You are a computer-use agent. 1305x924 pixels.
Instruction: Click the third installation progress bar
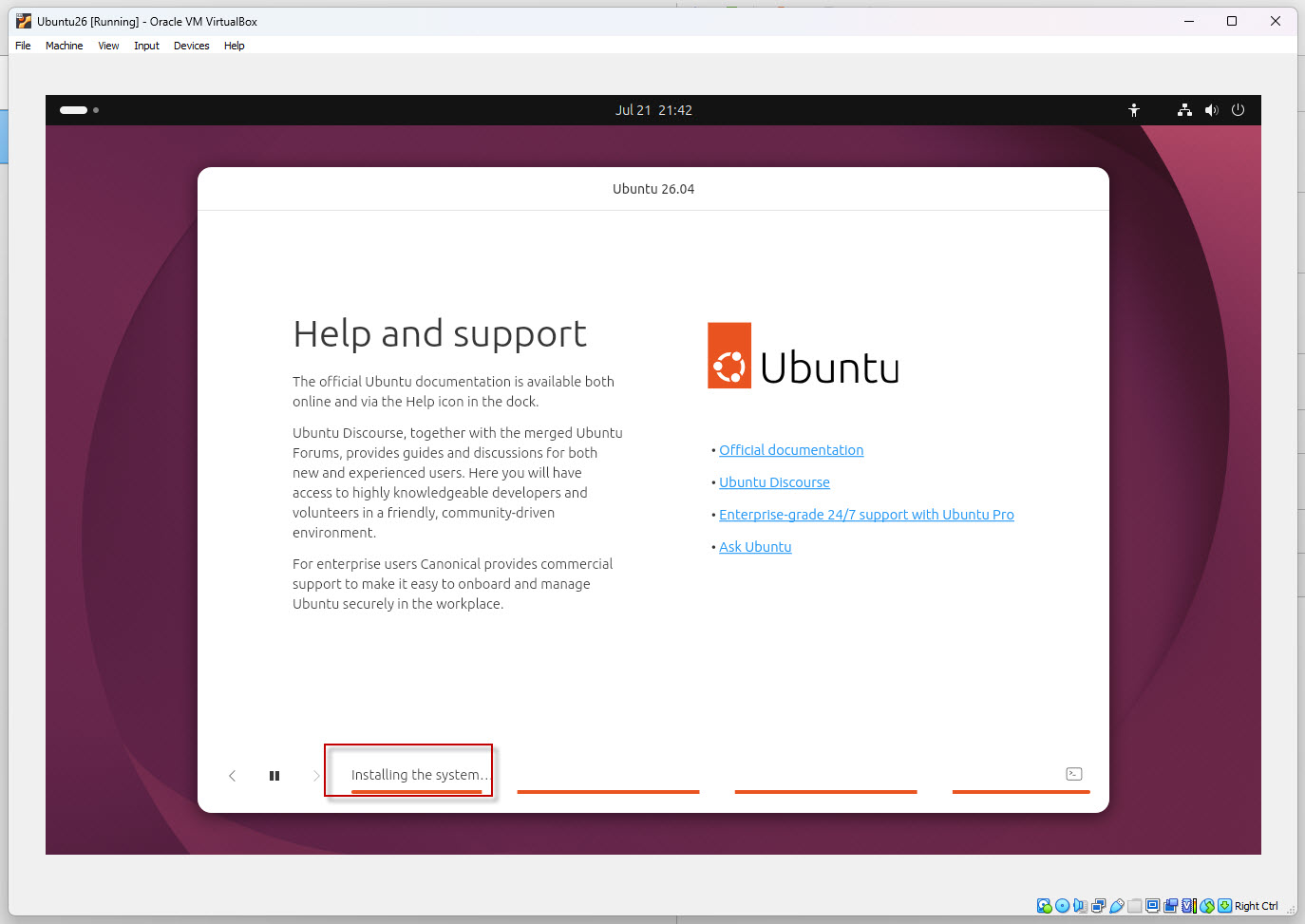click(825, 791)
